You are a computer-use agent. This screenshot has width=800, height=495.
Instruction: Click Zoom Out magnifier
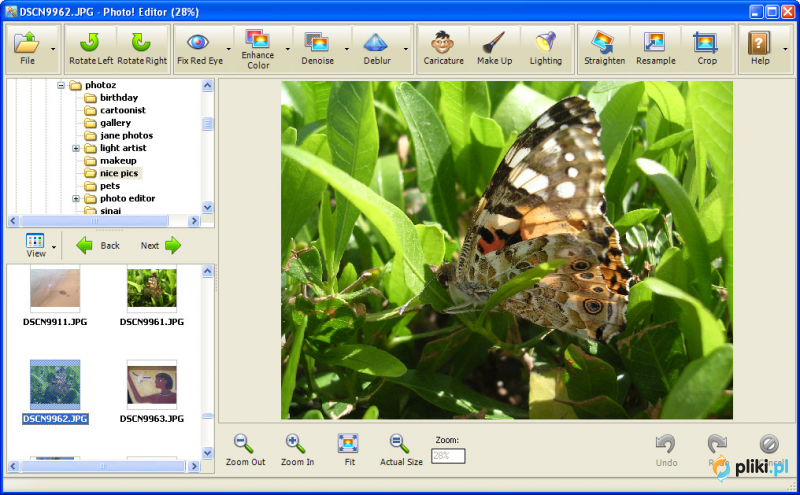245,450
